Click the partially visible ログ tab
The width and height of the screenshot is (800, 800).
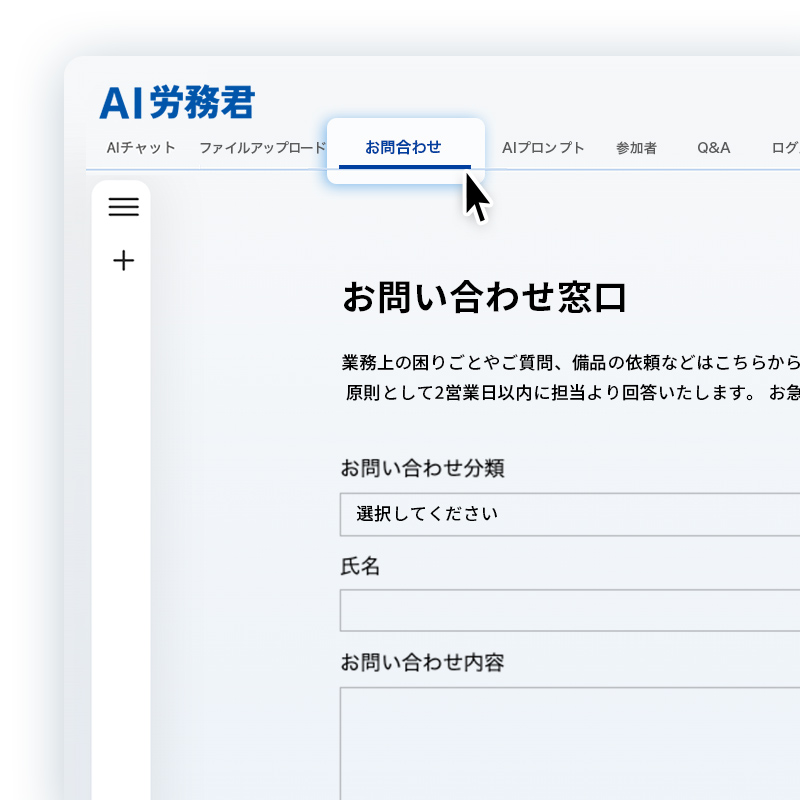click(785, 148)
